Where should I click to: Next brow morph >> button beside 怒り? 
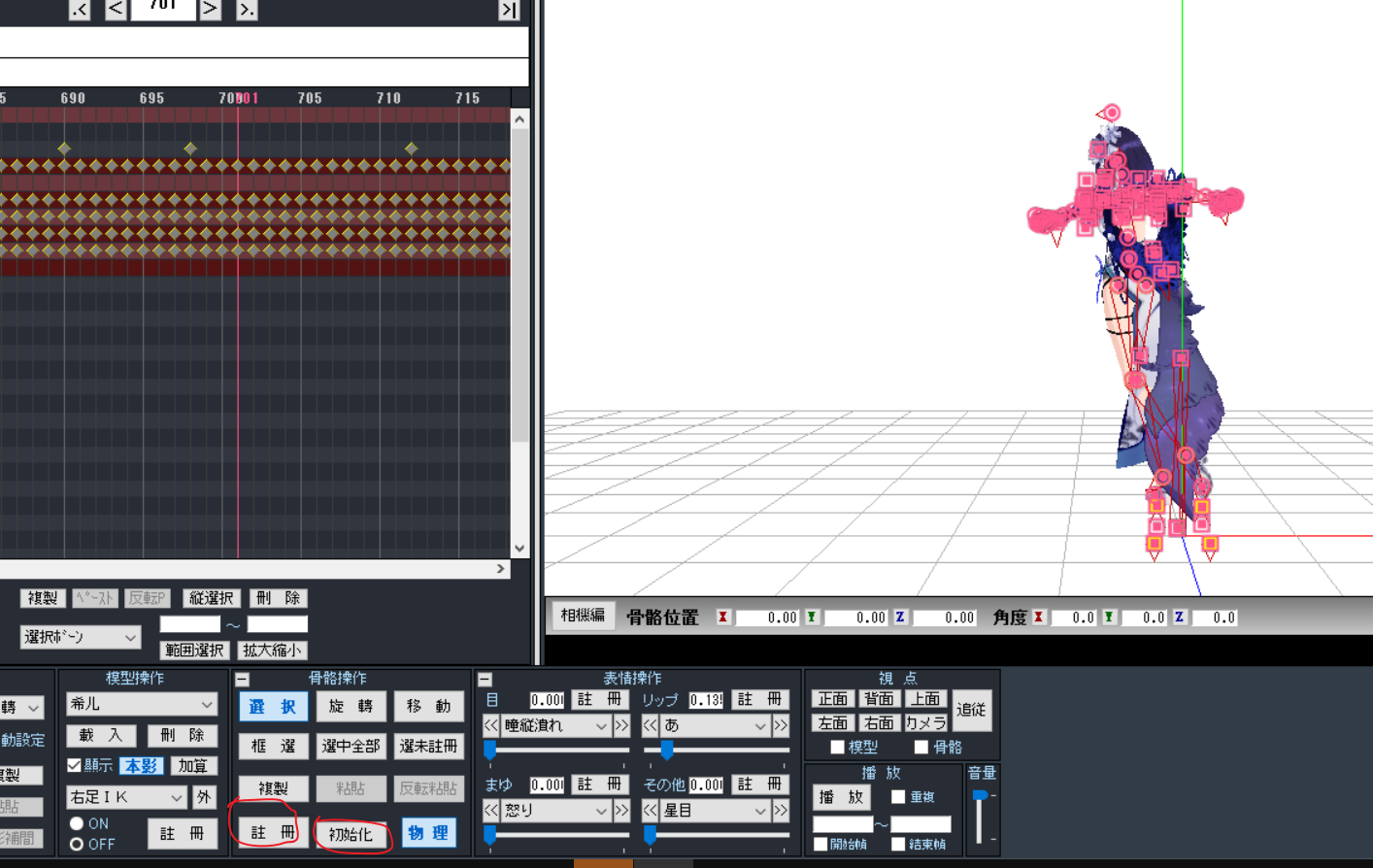pos(621,810)
